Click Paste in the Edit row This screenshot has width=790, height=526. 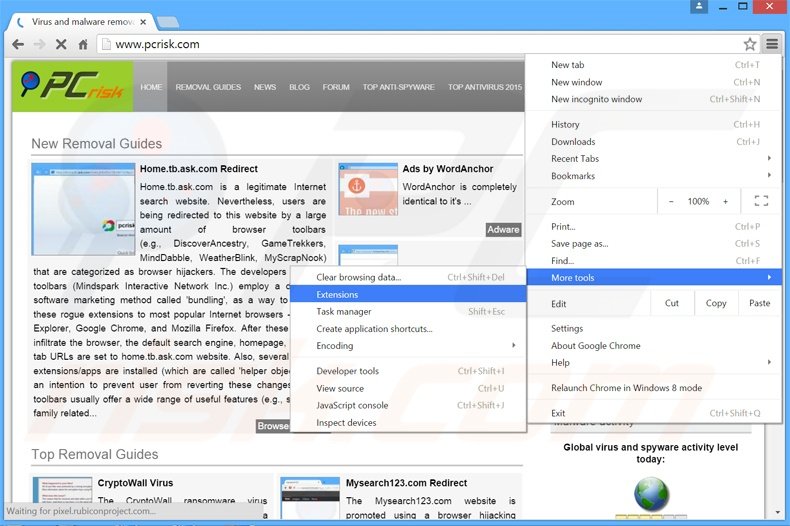pyautogui.click(x=759, y=303)
